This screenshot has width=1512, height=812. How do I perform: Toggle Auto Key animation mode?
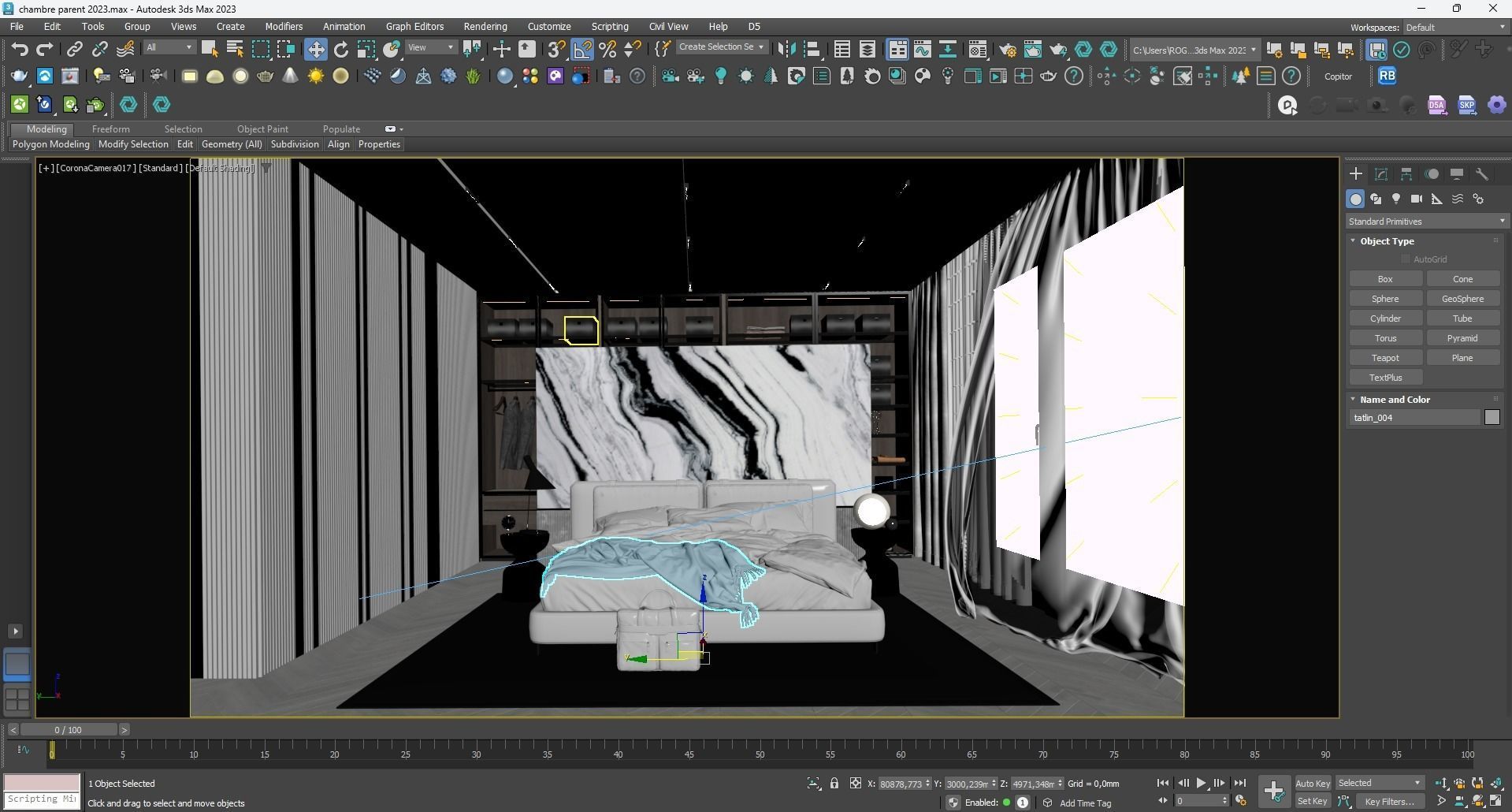tap(1312, 784)
